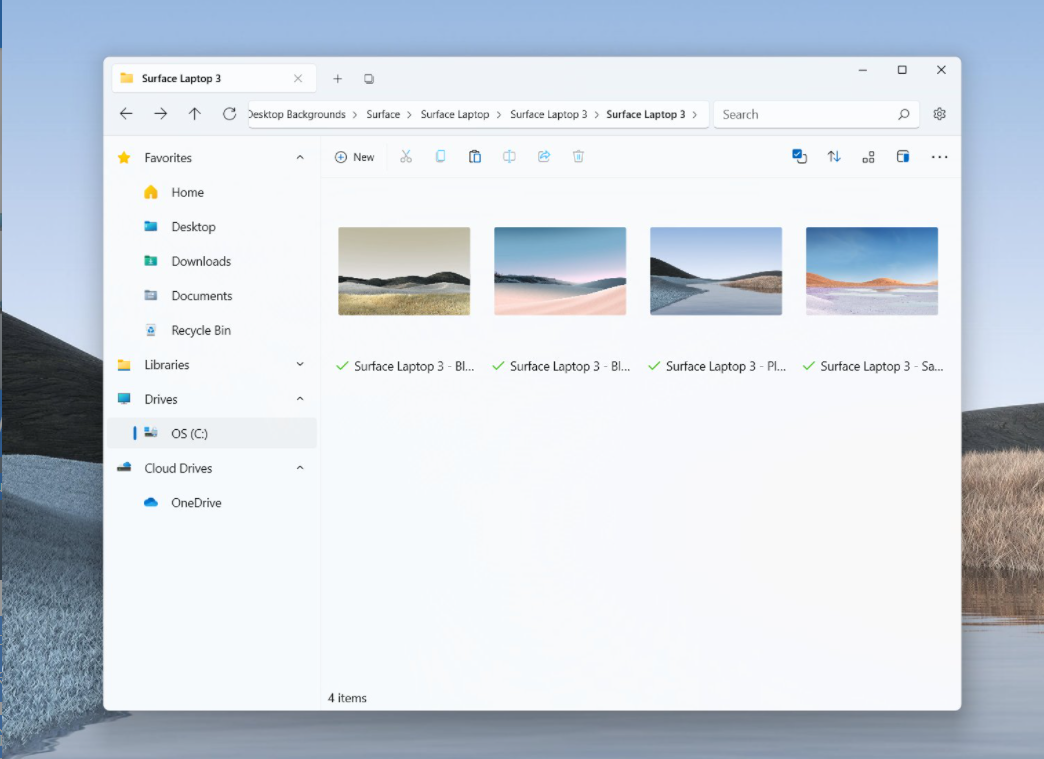Viewport: 1044px width, 759px height.
Task: Click the Copy icon in toolbar
Action: [440, 156]
